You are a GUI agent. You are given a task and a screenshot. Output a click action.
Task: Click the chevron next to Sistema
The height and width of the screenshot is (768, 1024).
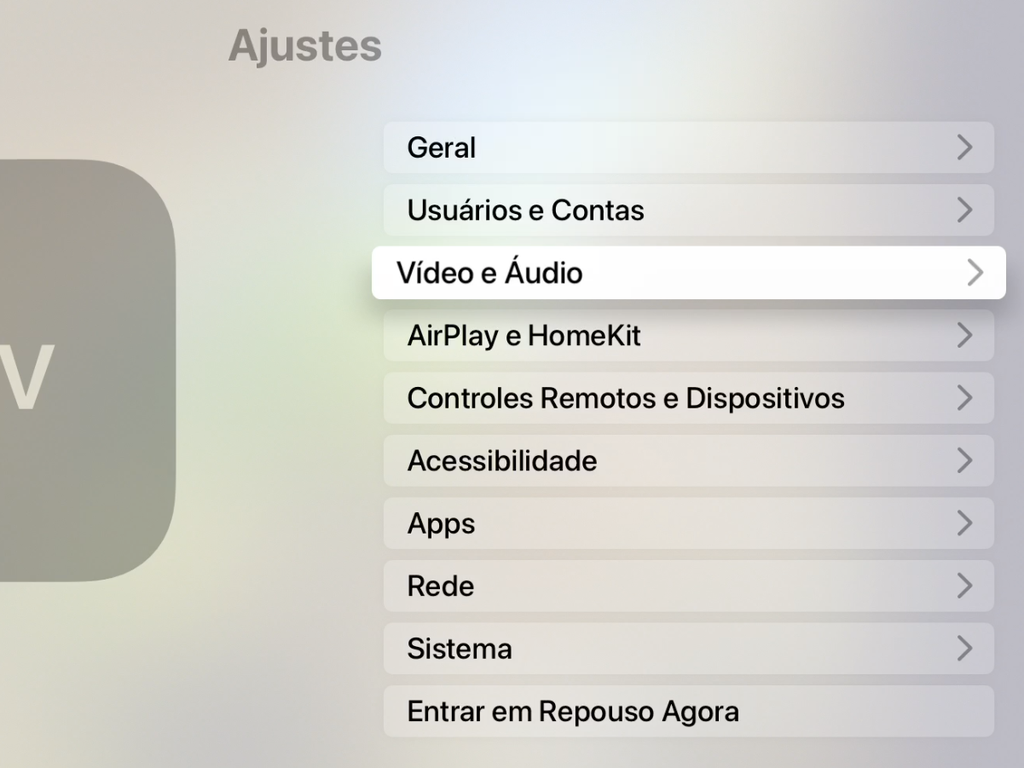click(x=965, y=649)
